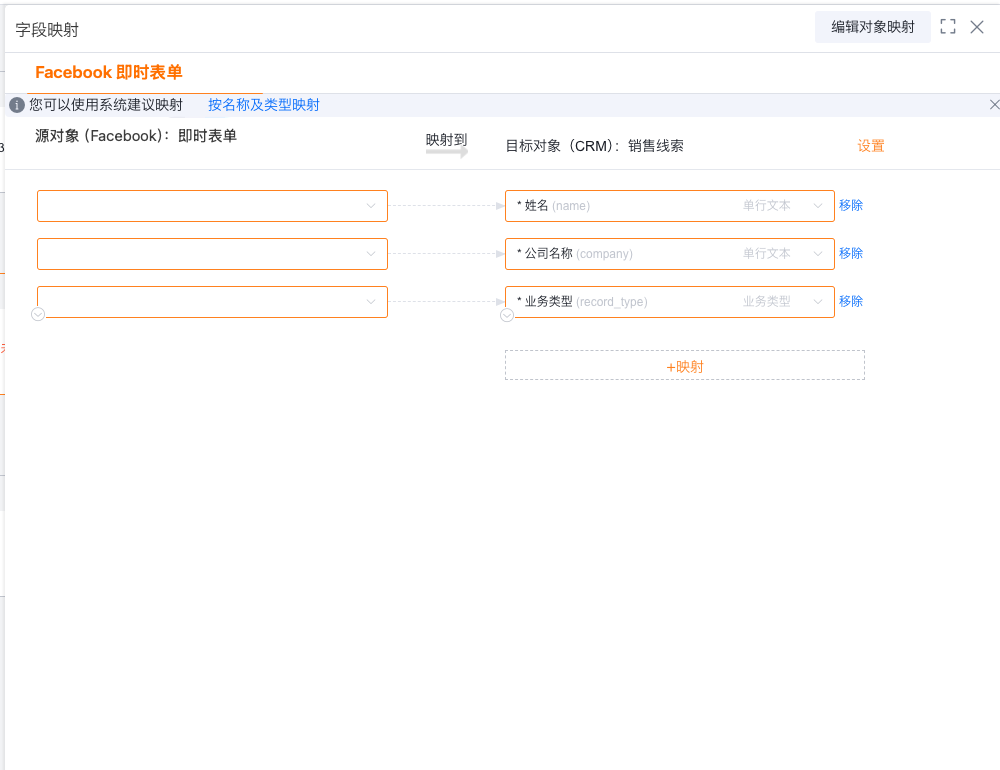Close the 字段映射 dialog
The image size is (1000, 770).
pyautogui.click(x=976, y=27)
